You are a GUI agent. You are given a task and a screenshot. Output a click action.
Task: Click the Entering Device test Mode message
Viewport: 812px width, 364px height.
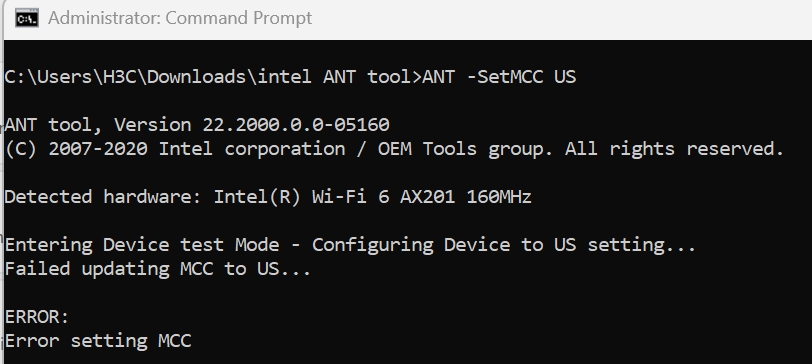point(142,244)
